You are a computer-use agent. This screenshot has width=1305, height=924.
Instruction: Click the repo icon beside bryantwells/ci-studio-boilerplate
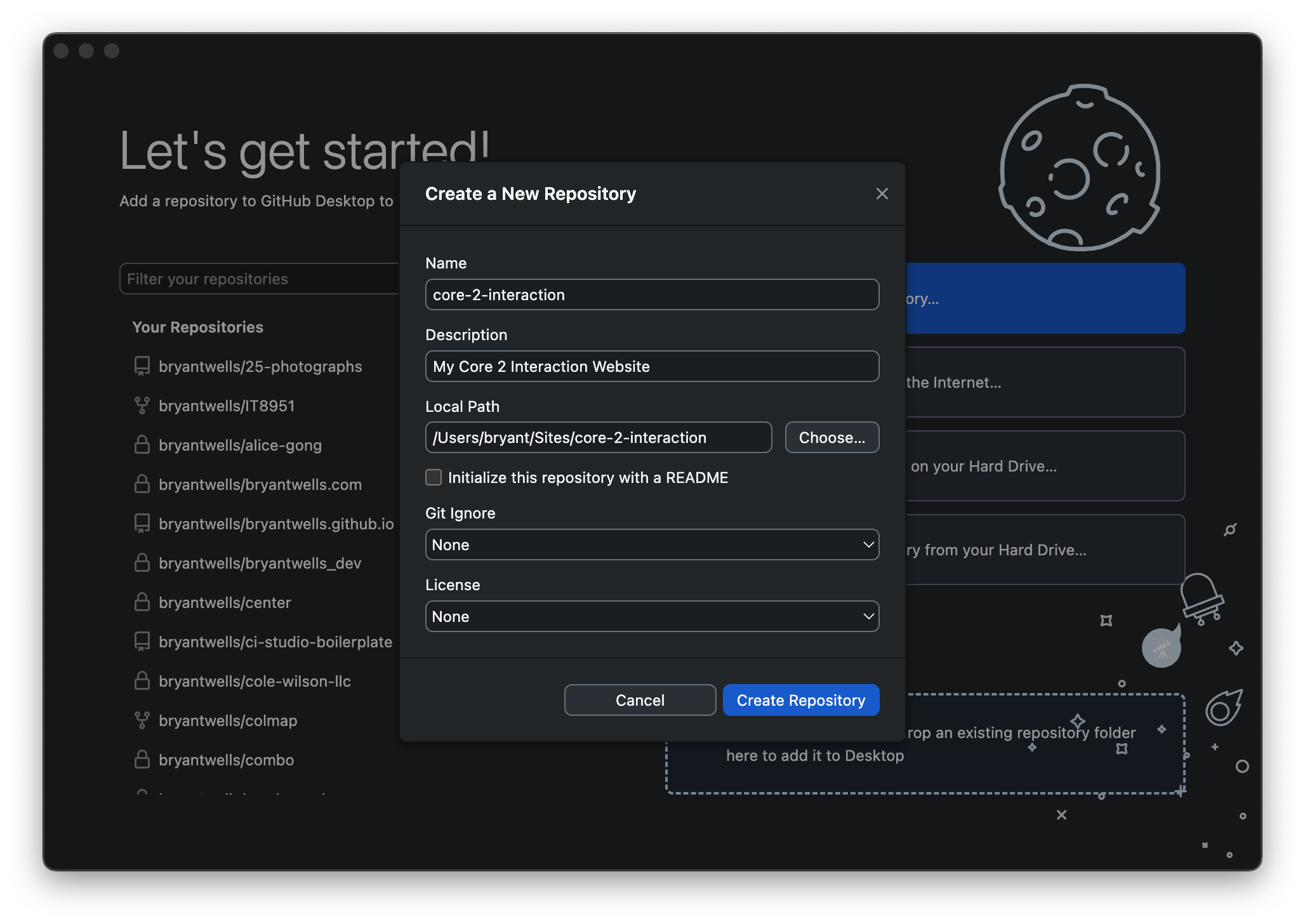[x=142, y=642]
